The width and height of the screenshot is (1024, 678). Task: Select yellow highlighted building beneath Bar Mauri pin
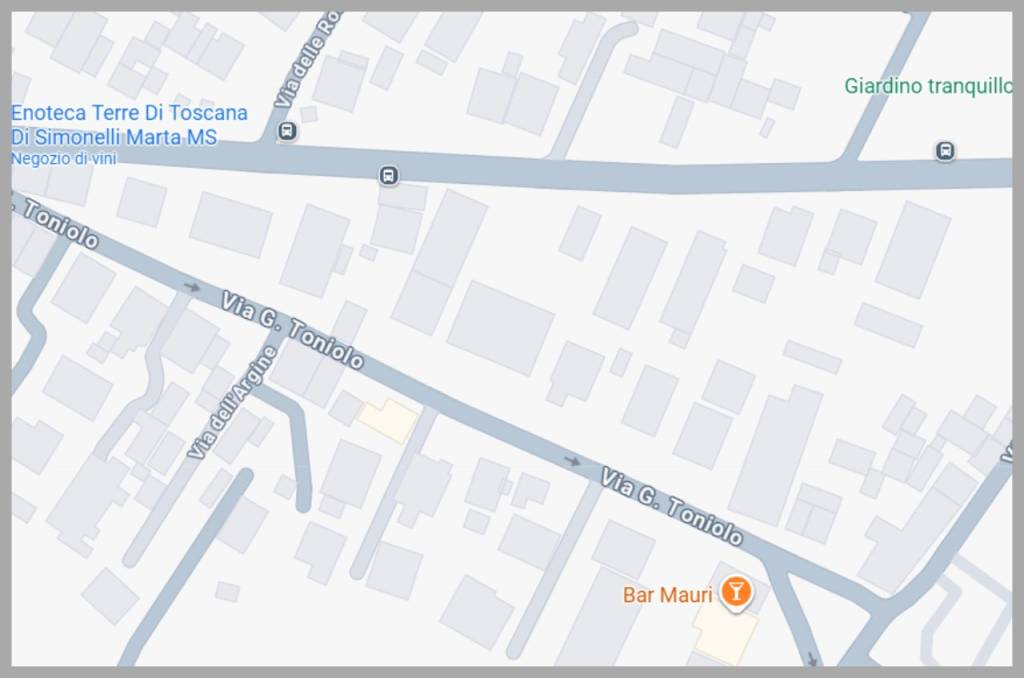click(725, 629)
